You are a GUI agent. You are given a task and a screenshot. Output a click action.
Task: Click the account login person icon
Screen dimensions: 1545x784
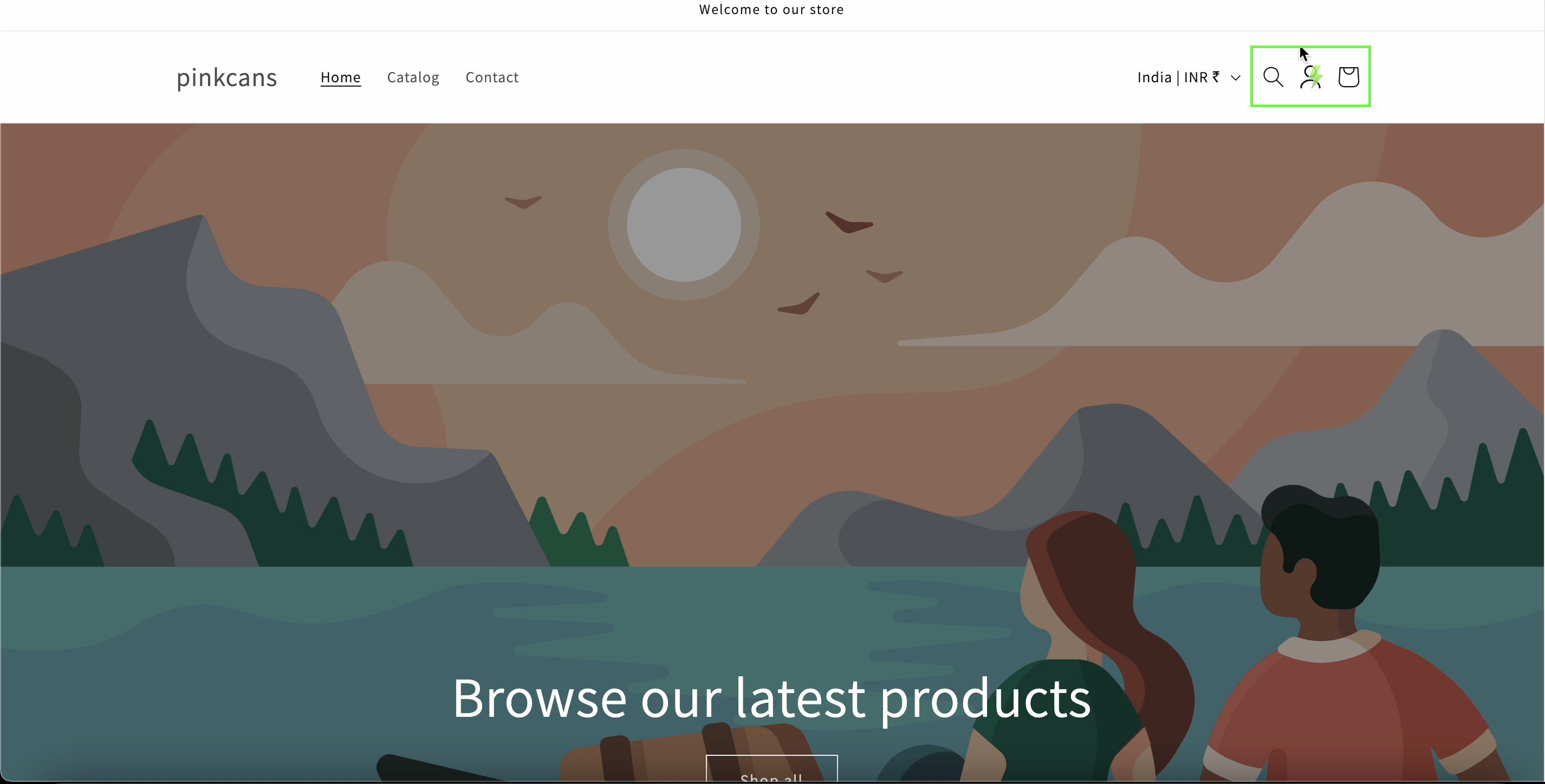[1310, 77]
